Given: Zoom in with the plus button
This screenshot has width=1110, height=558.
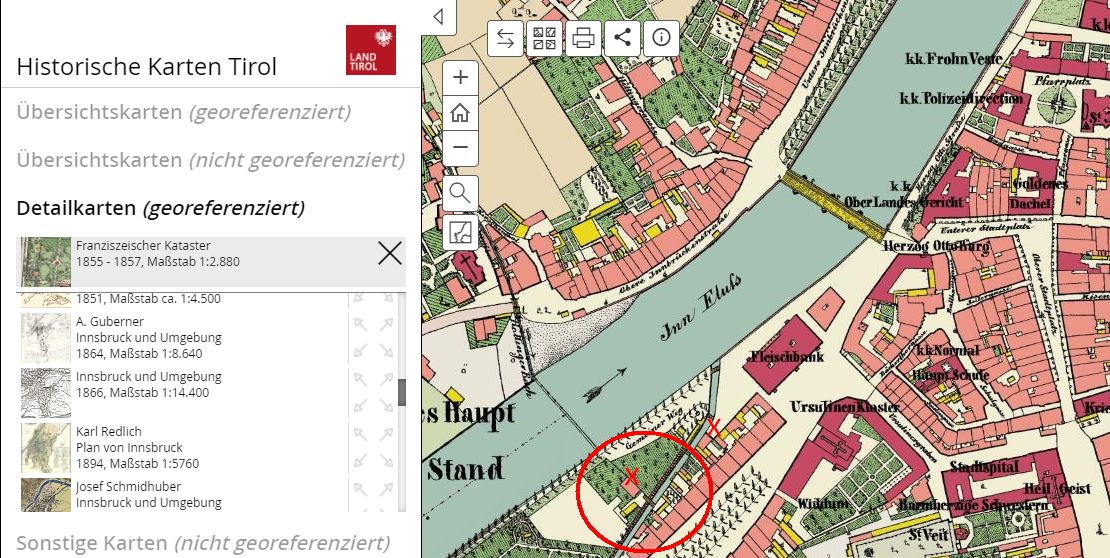Looking at the screenshot, I should tap(460, 78).
